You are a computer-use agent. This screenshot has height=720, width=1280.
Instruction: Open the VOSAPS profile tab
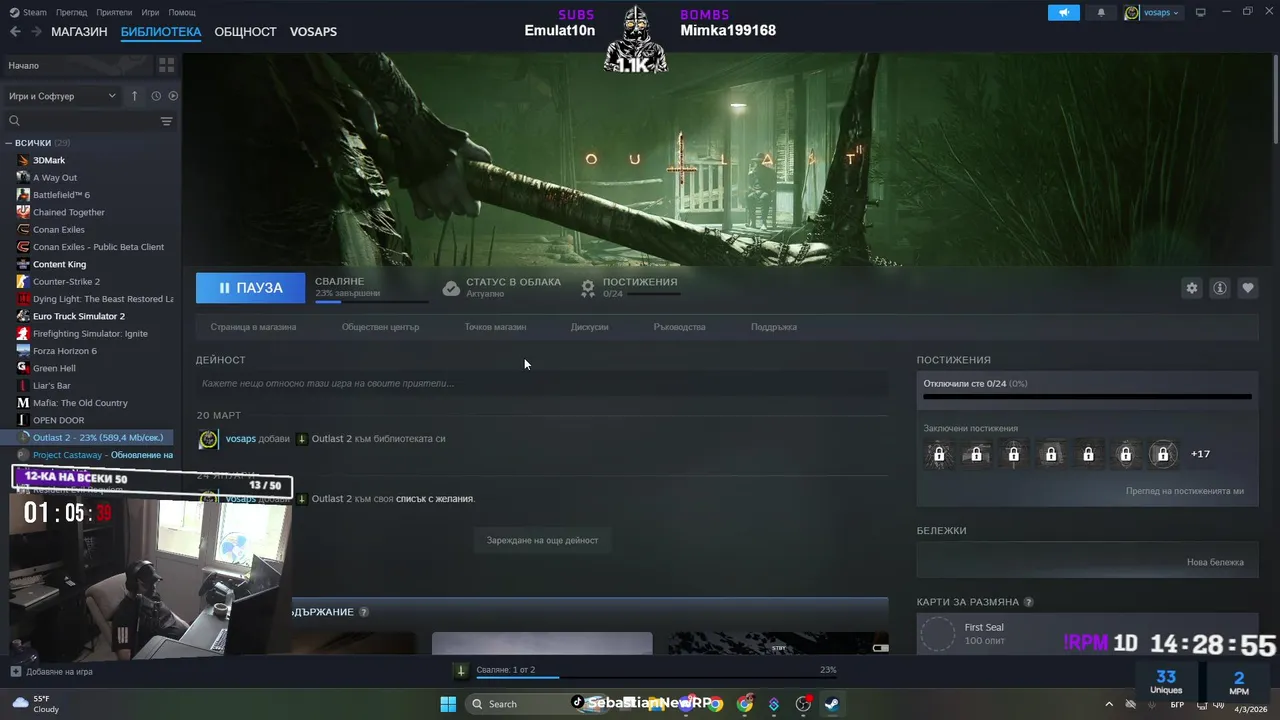tap(313, 32)
